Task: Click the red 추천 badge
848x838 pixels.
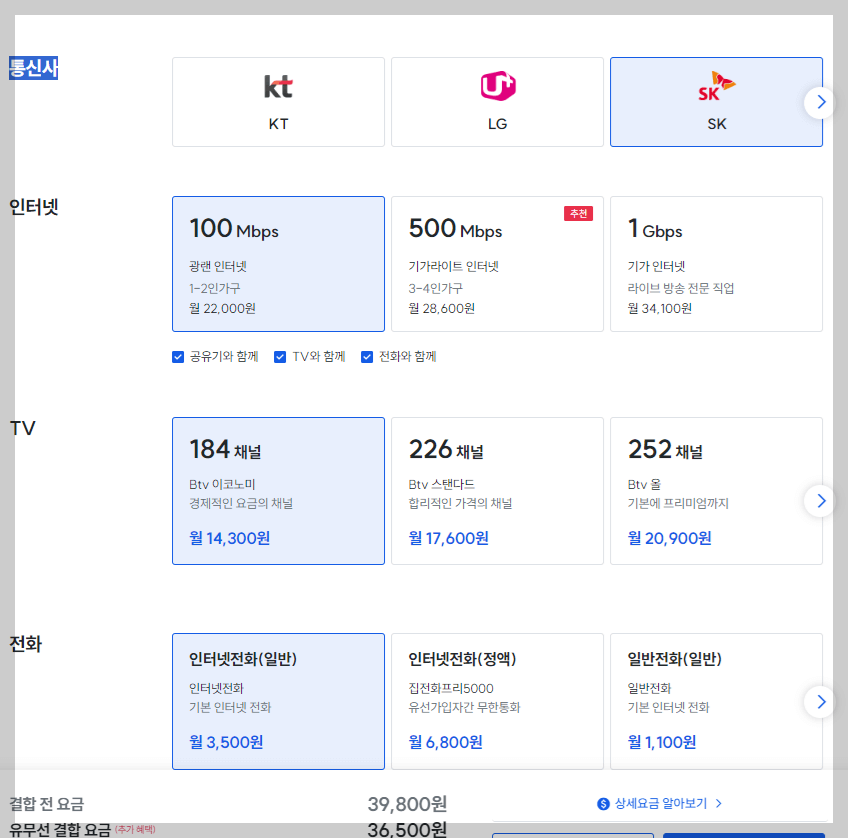Action: click(578, 214)
